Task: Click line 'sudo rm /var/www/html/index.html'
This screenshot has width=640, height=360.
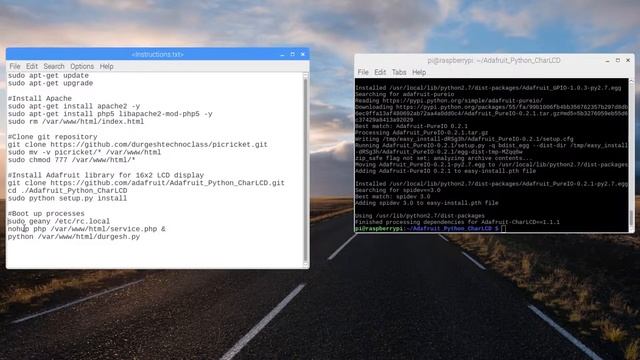Action: (76, 122)
